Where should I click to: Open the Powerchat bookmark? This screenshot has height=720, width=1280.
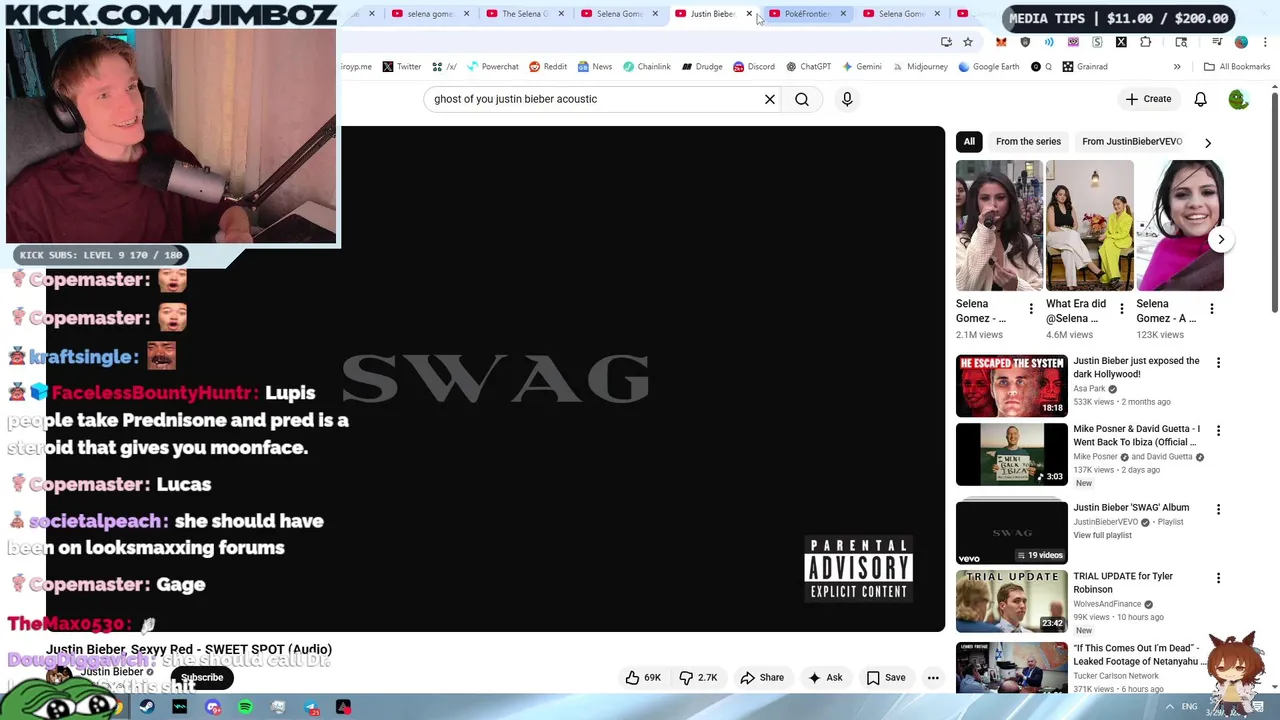[492, 67]
